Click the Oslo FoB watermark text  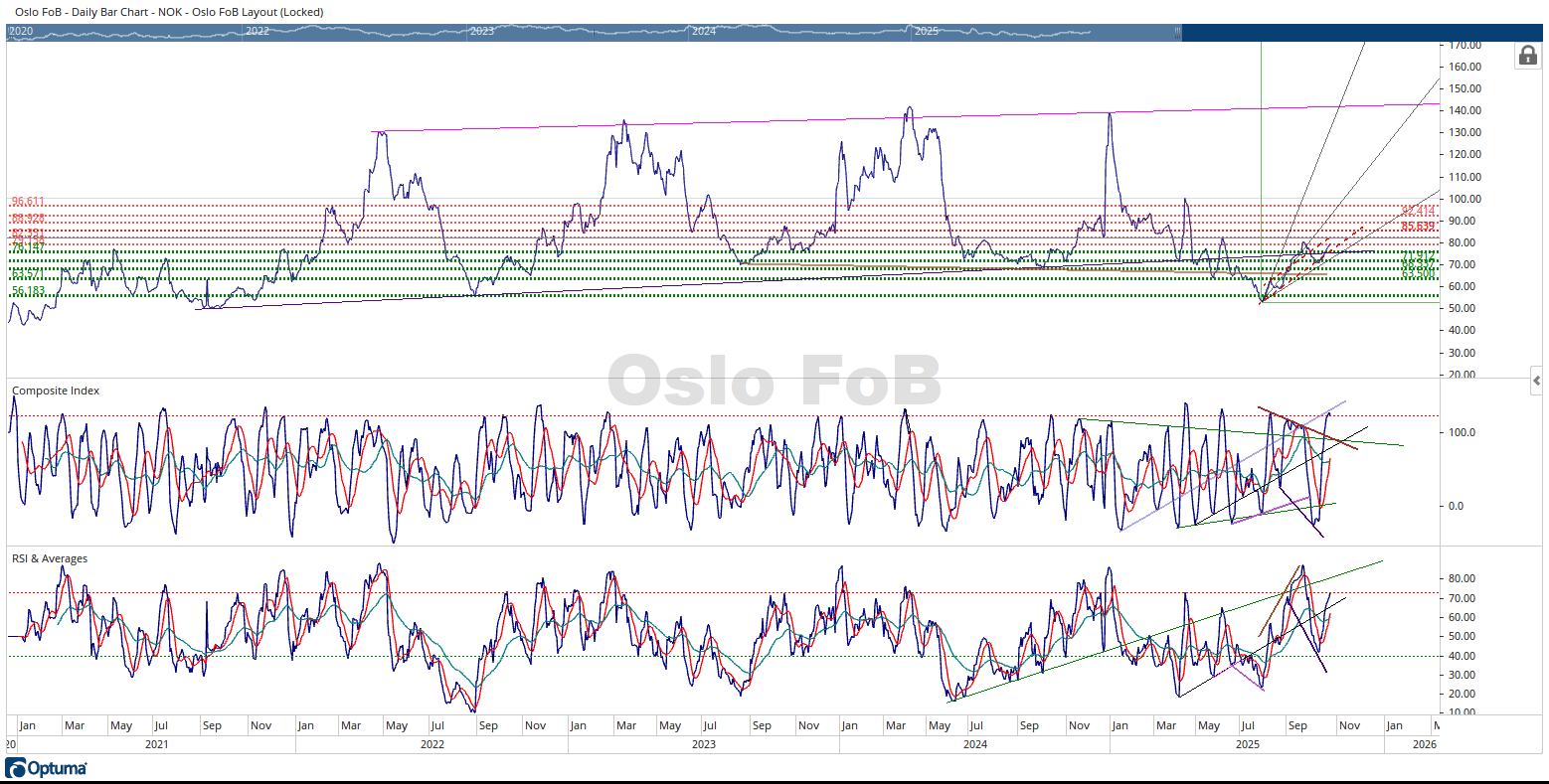click(x=774, y=381)
